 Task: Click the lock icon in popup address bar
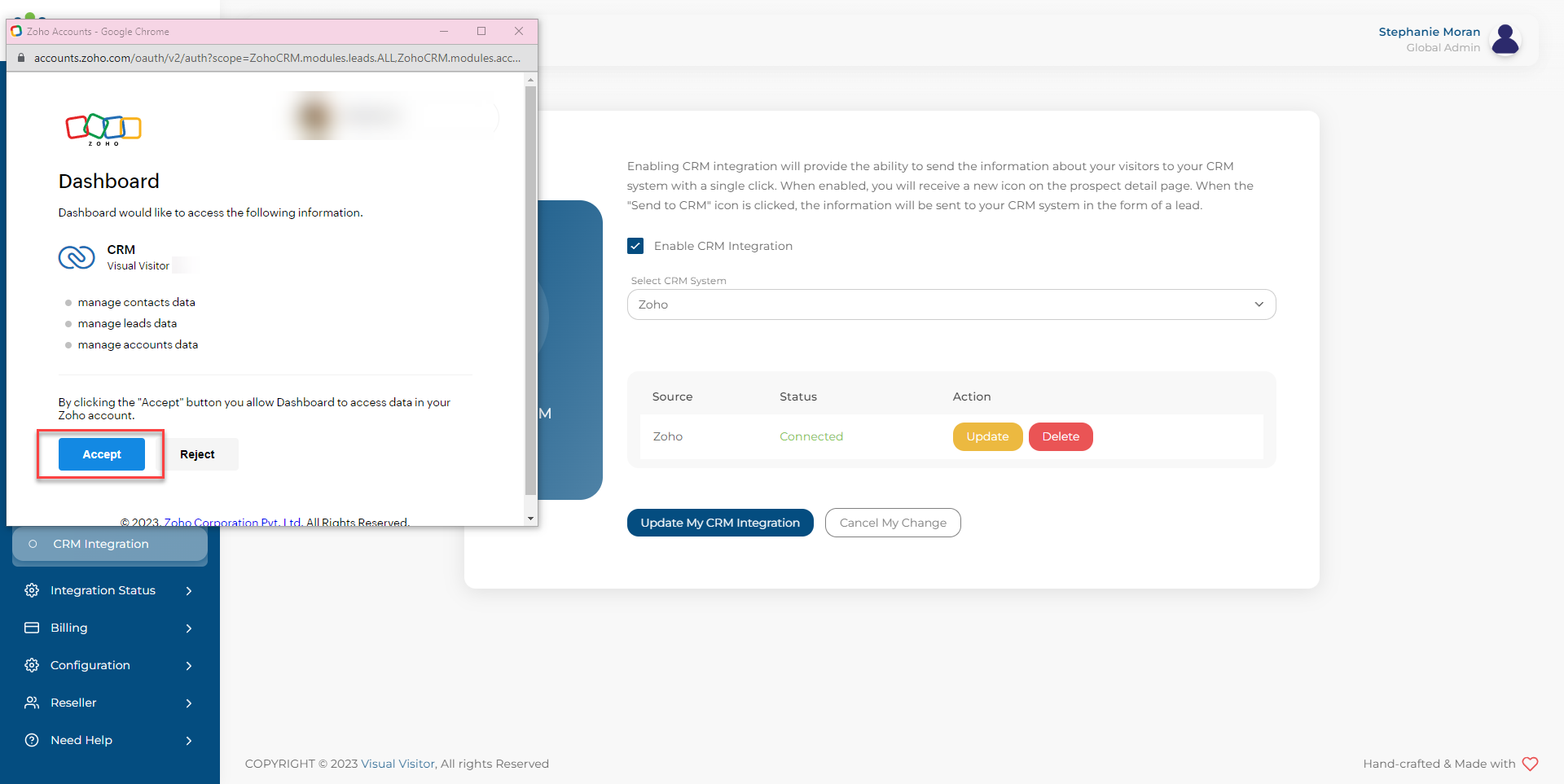(x=21, y=58)
